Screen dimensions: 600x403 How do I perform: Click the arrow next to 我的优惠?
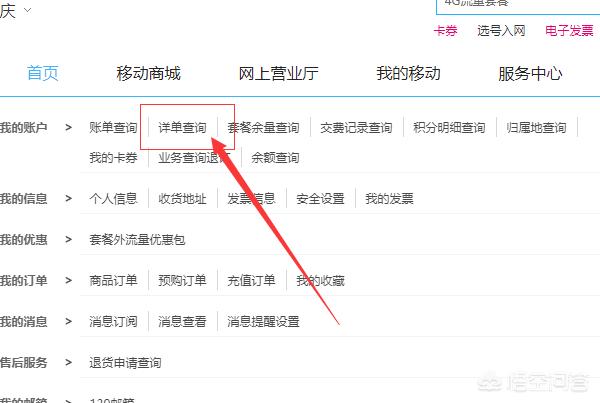[68, 240]
